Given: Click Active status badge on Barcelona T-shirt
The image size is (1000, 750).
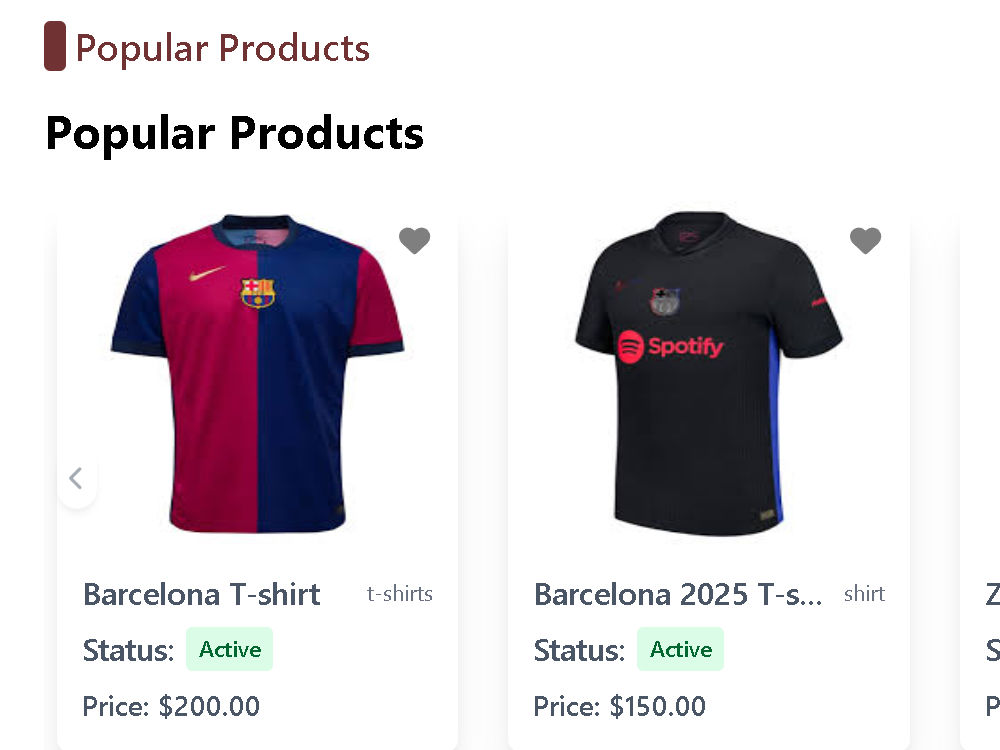Looking at the screenshot, I should [230, 649].
